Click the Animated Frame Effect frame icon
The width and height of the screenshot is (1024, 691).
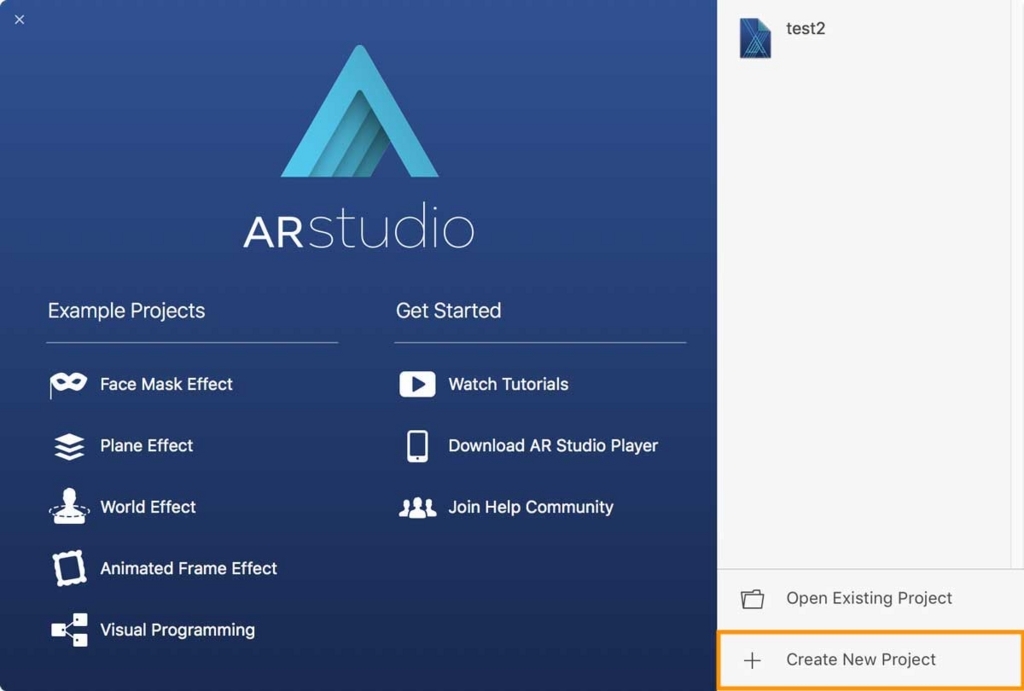69,568
